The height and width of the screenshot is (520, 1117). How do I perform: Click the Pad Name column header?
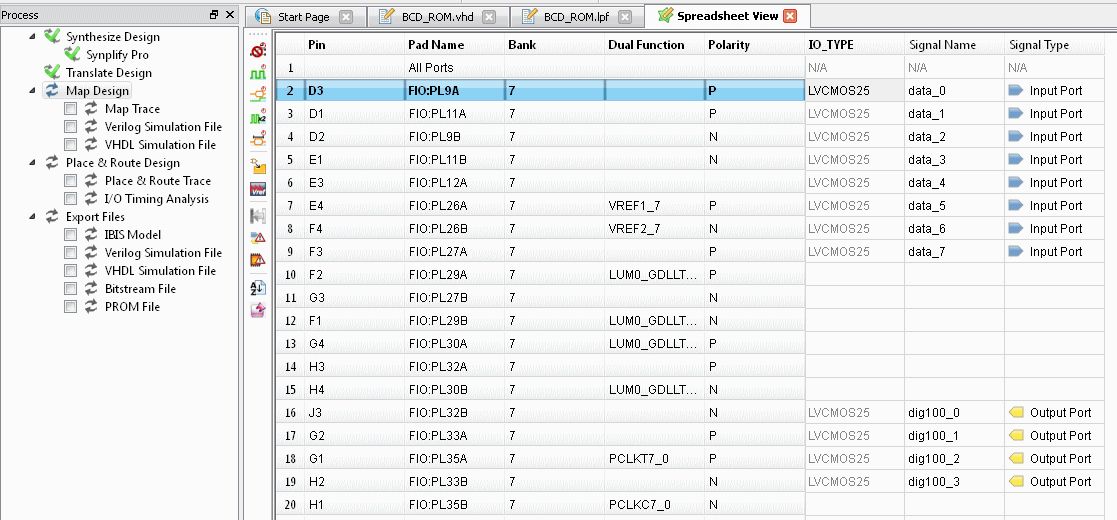pos(454,45)
